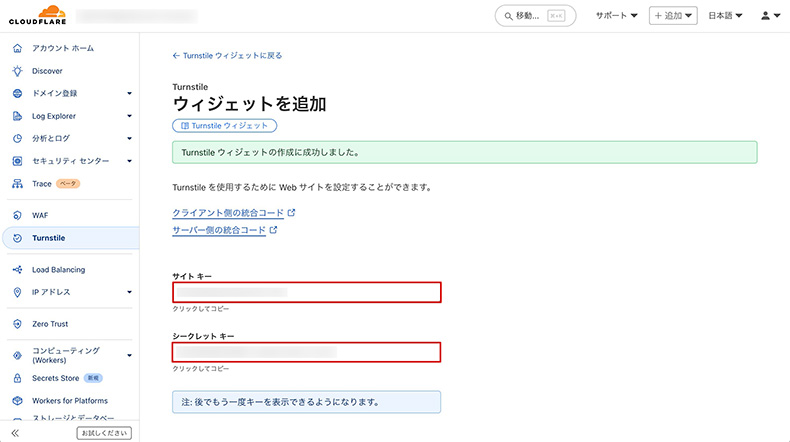Click the external link icon beside サーバー側の統合コード
The image size is (790, 442).
[x=273, y=230]
